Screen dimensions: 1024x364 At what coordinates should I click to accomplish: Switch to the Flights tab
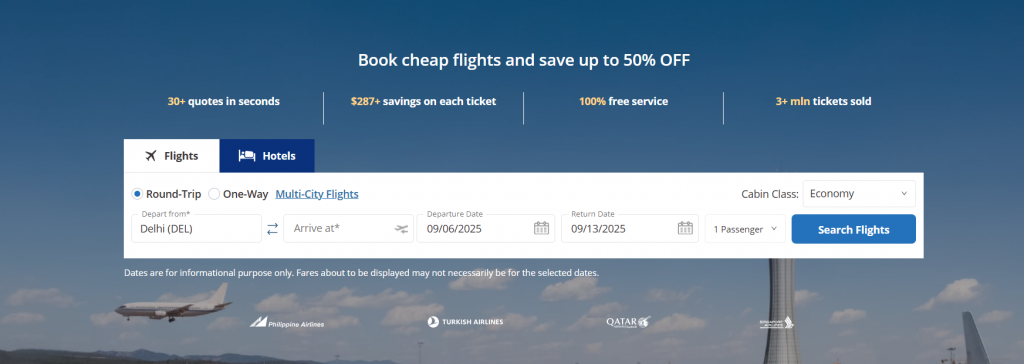coord(172,156)
